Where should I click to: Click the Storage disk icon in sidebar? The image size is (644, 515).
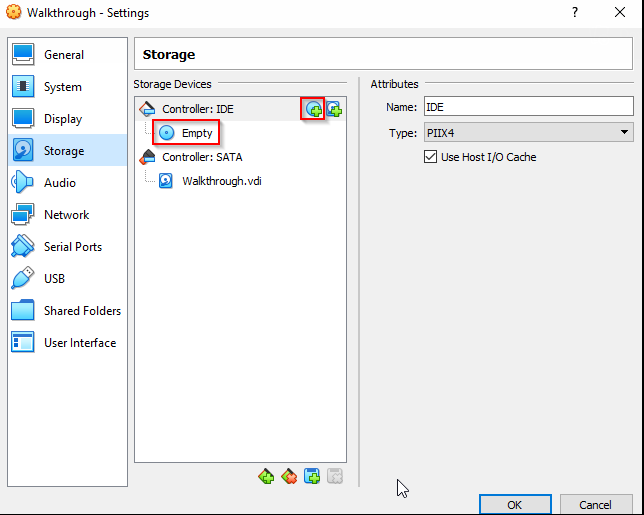[x=23, y=151]
